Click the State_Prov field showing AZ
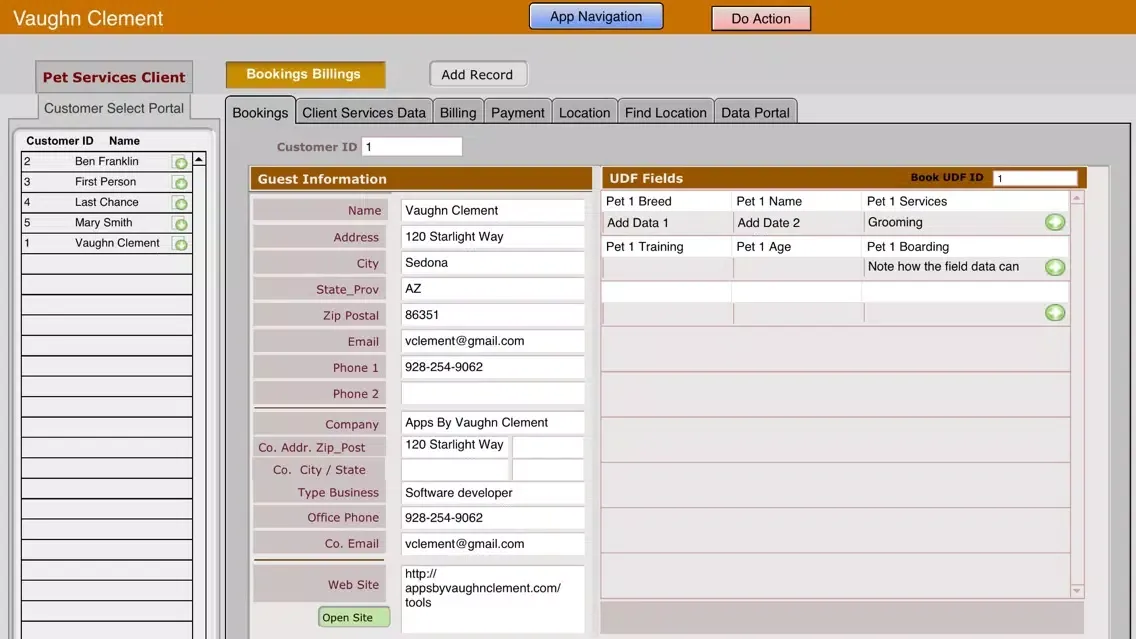The height and width of the screenshot is (639, 1136). click(492, 288)
